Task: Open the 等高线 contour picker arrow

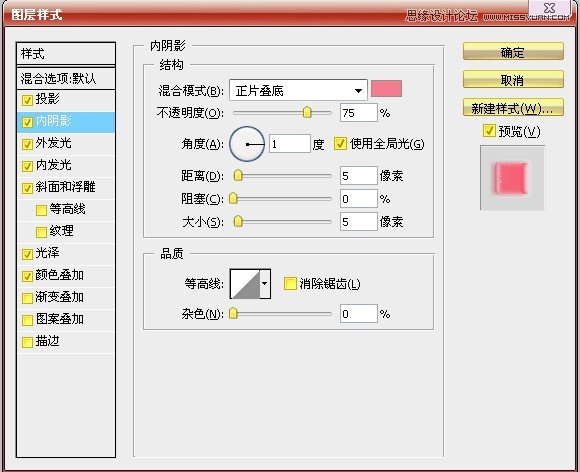Action: tap(265, 284)
